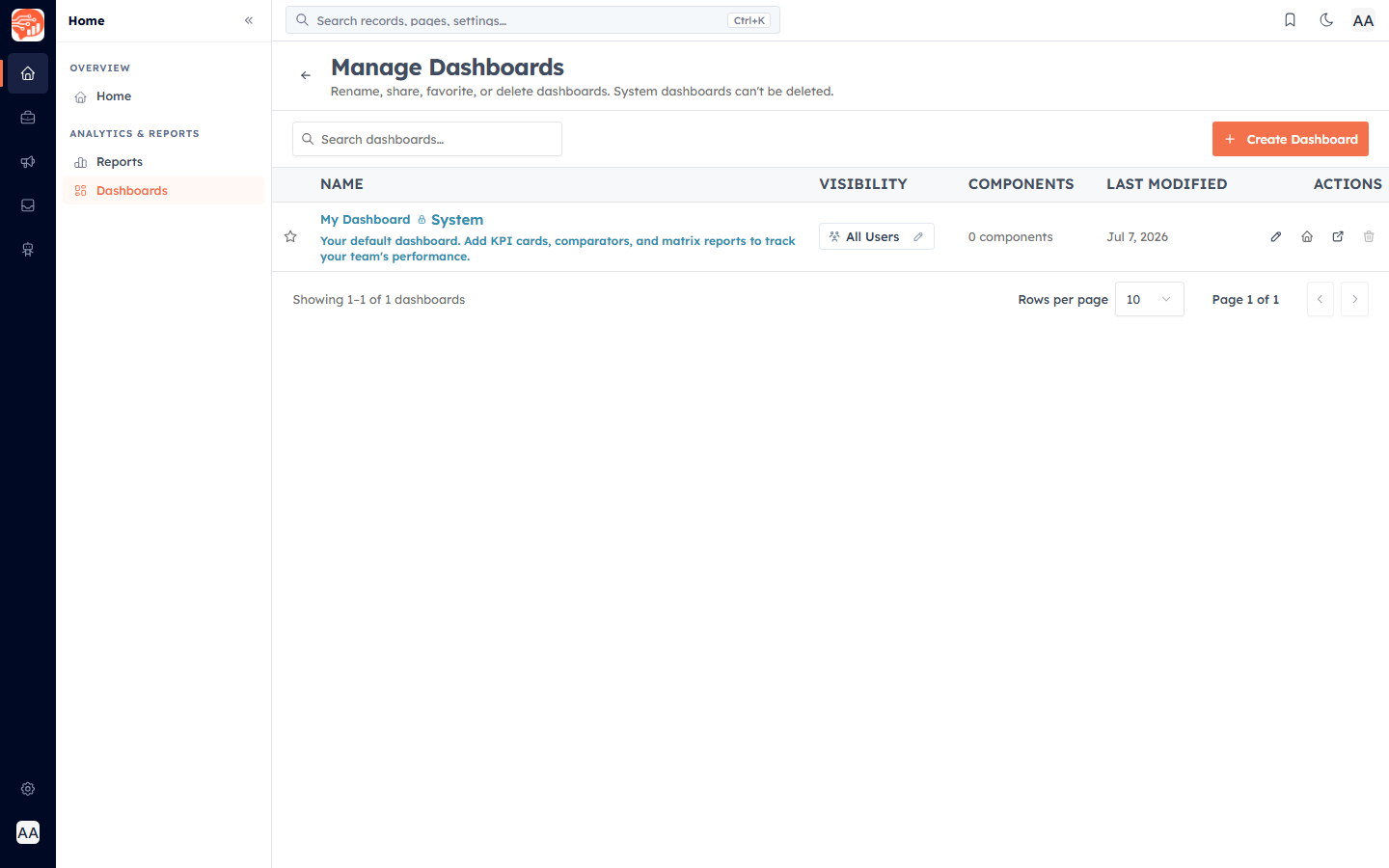Click the COMPONENTS column header
The image size is (1389, 868).
[1021, 184]
